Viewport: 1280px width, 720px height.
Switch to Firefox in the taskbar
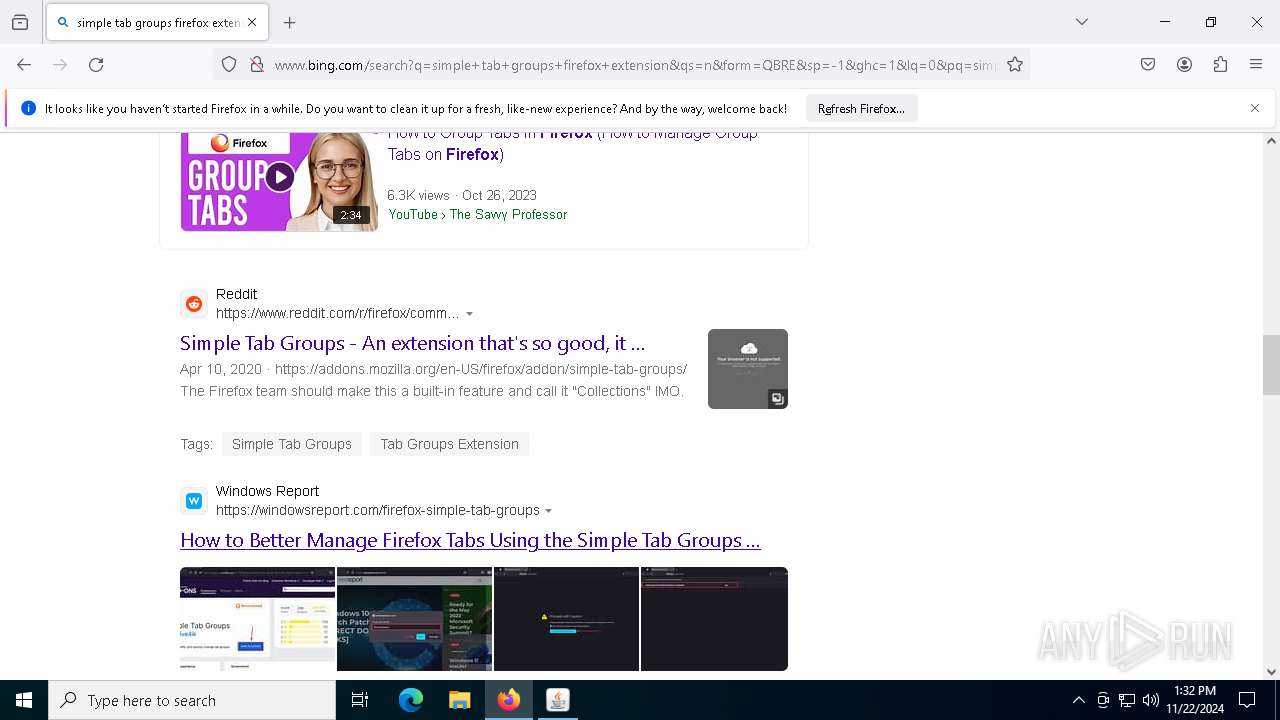[509, 700]
